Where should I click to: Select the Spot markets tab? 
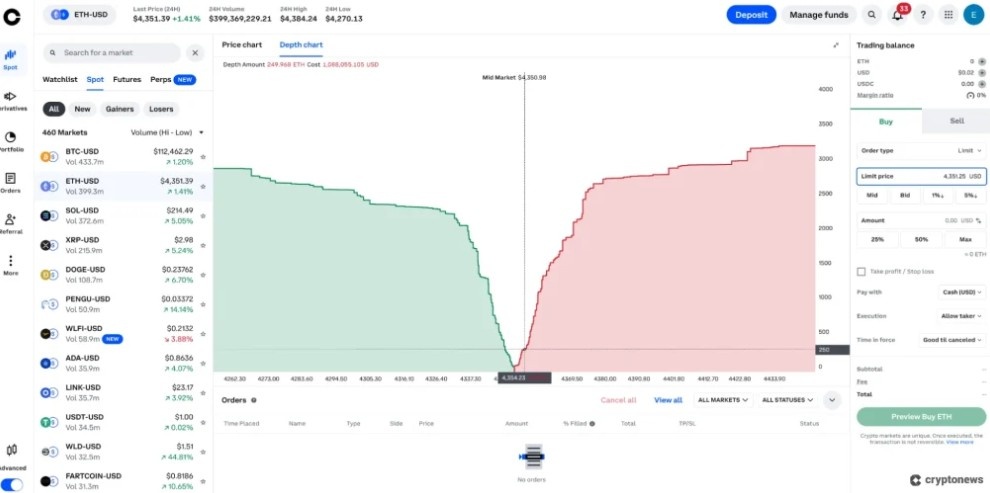[95, 80]
